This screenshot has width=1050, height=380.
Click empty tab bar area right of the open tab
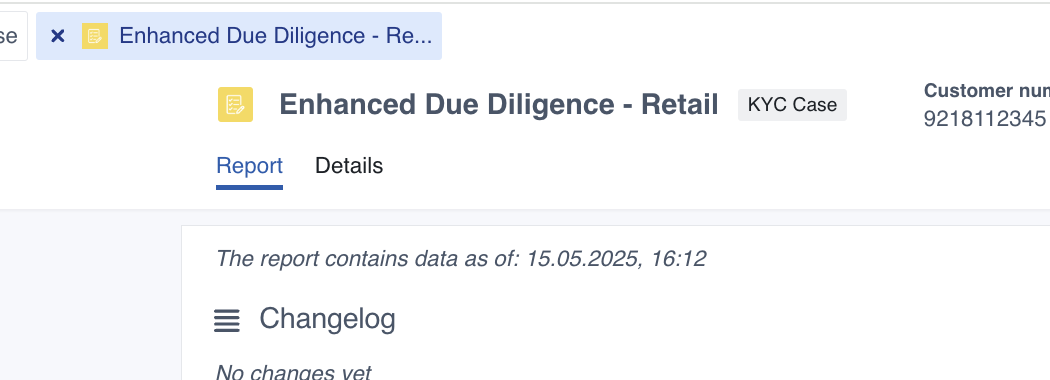737,36
